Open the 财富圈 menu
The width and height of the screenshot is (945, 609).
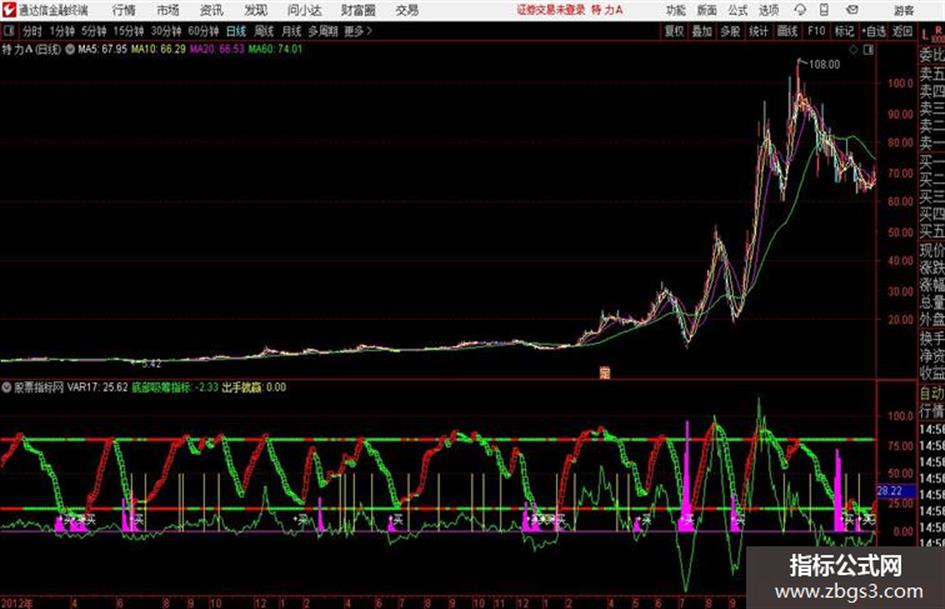pyautogui.click(x=358, y=10)
